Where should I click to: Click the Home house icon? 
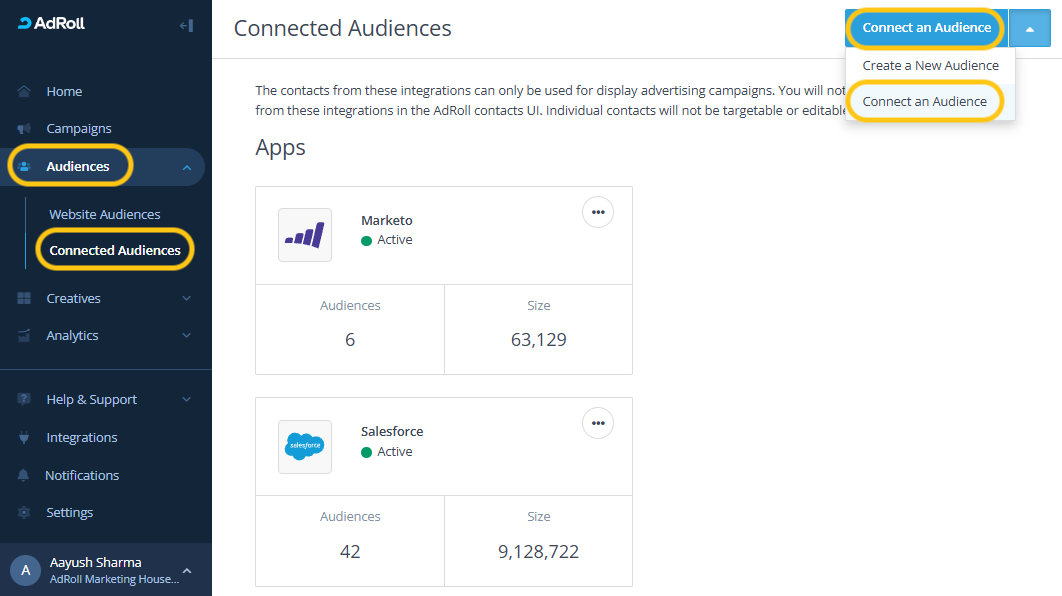point(24,91)
